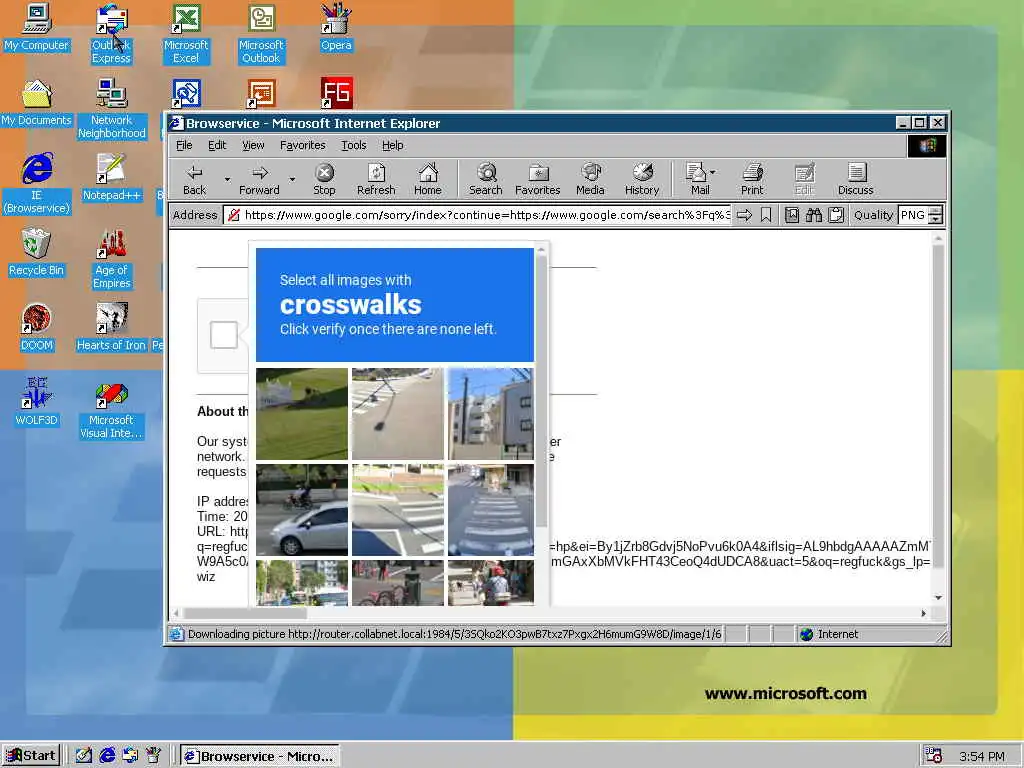Open WOLF3D desktop shortcut
The height and width of the screenshot is (768, 1024).
37,402
